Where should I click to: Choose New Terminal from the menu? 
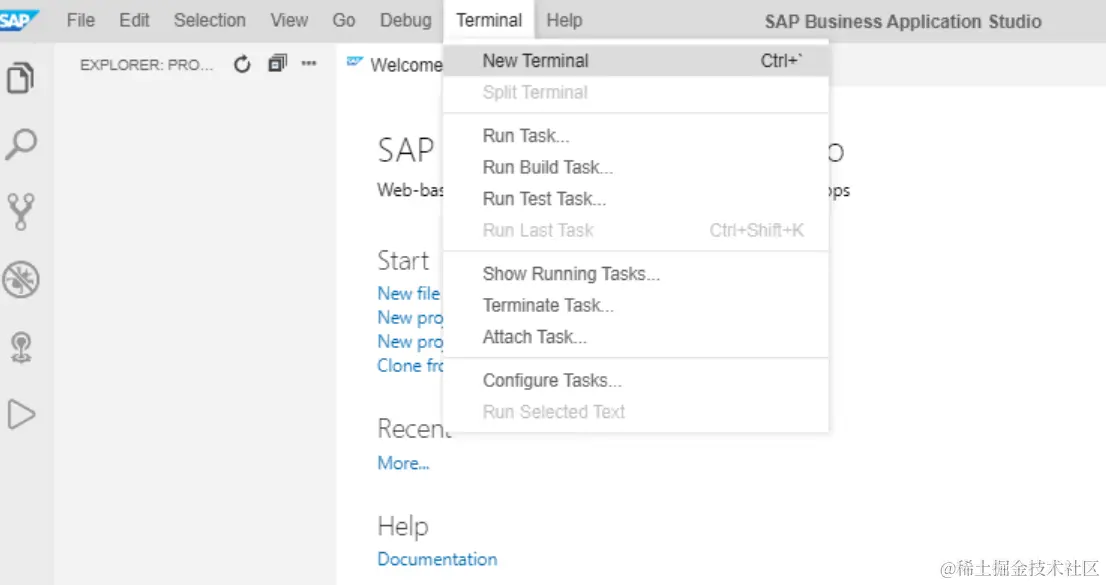[636, 61]
